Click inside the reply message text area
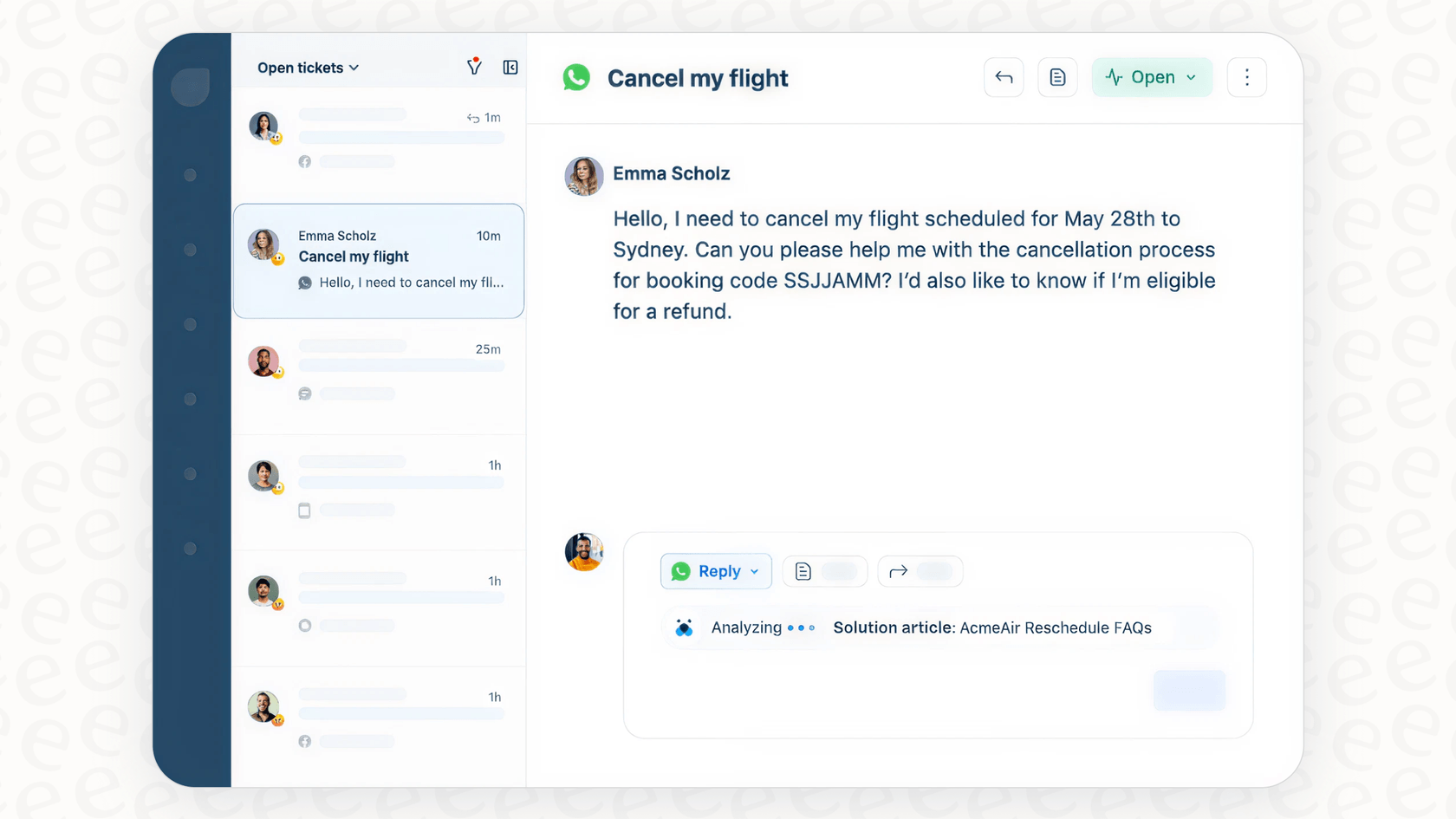 (x=893, y=685)
